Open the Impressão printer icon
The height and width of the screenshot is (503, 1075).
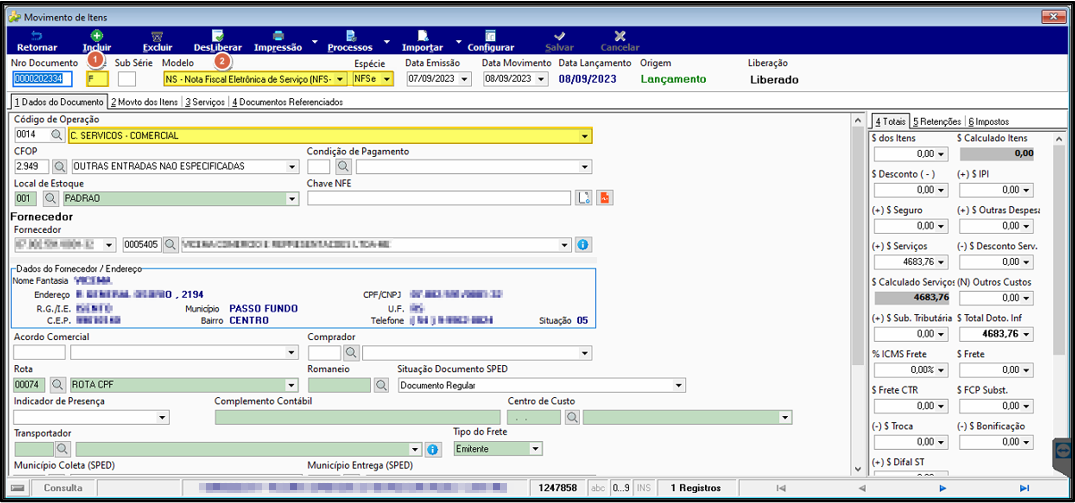278,36
